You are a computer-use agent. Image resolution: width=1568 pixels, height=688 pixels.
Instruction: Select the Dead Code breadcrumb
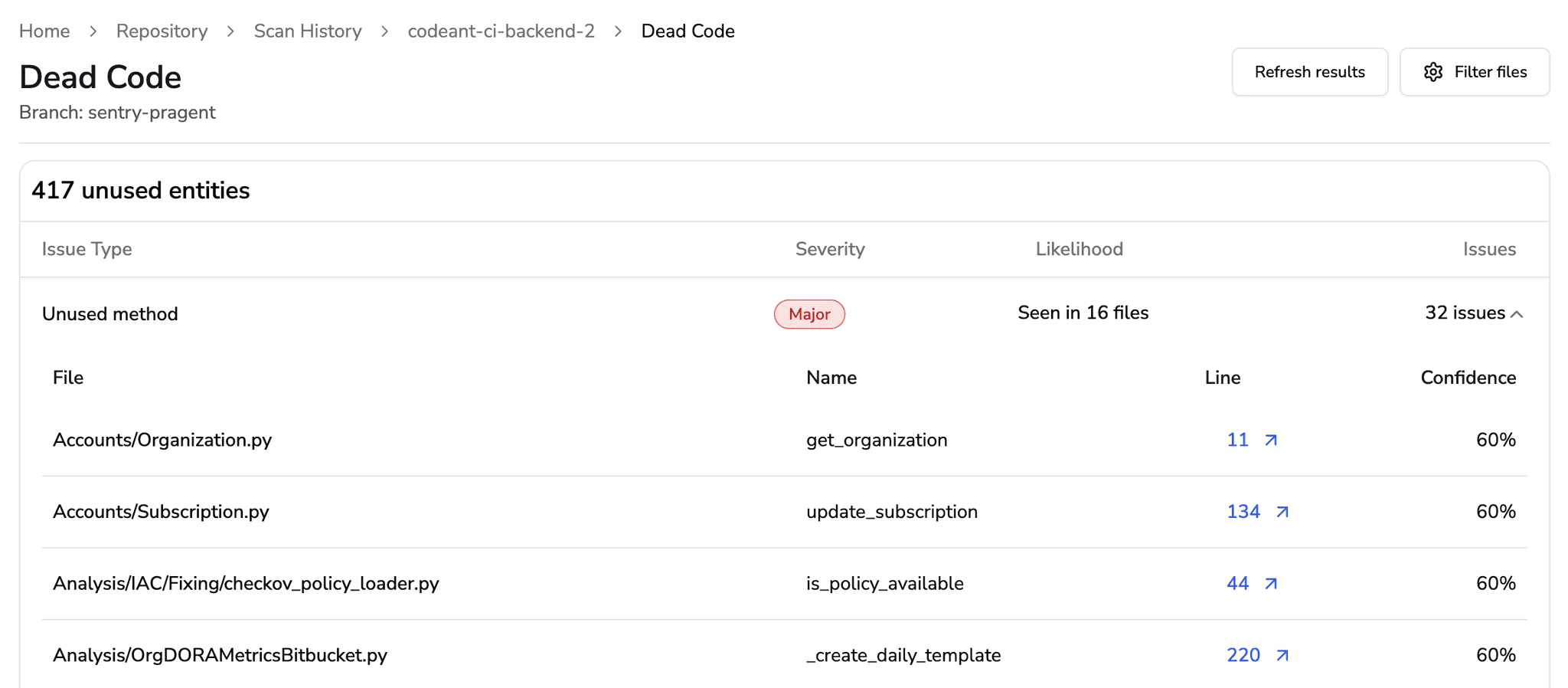pyautogui.click(x=688, y=31)
